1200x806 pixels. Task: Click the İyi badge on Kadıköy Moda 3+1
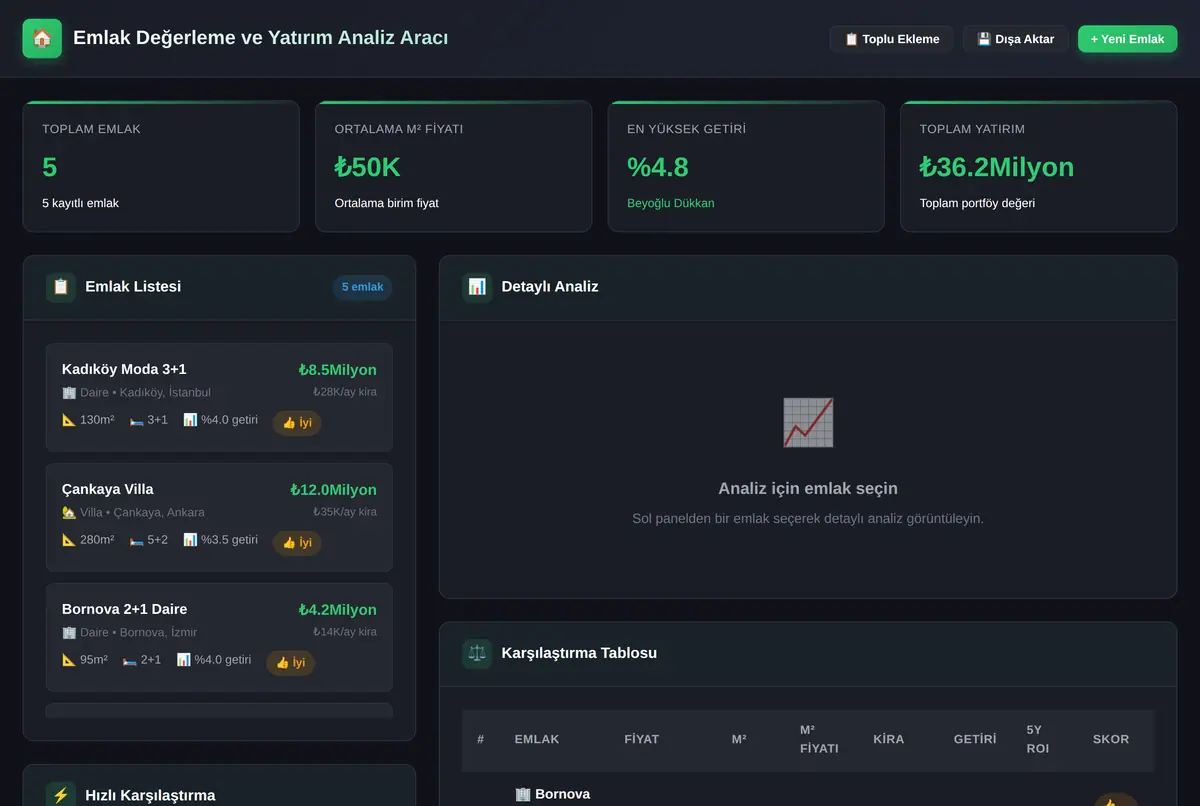(297, 423)
